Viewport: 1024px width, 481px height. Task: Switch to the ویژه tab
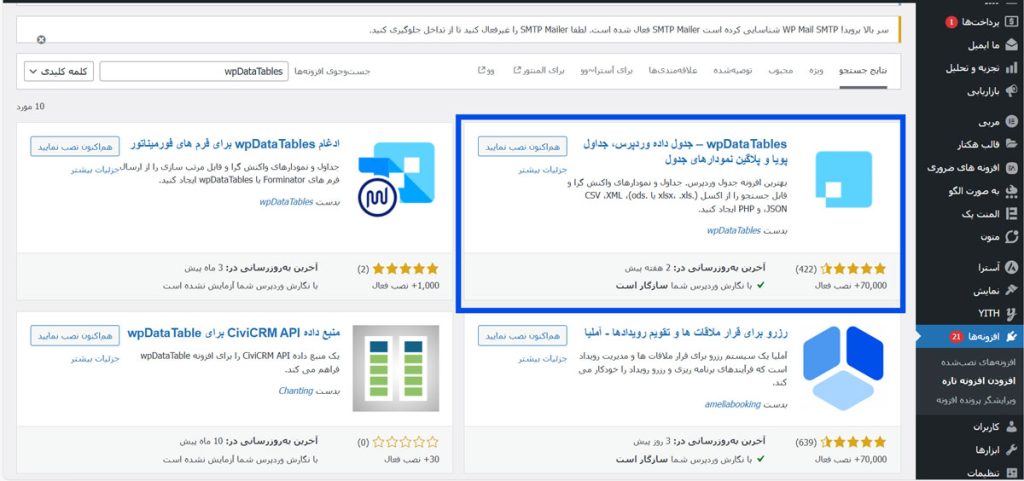[816, 70]
